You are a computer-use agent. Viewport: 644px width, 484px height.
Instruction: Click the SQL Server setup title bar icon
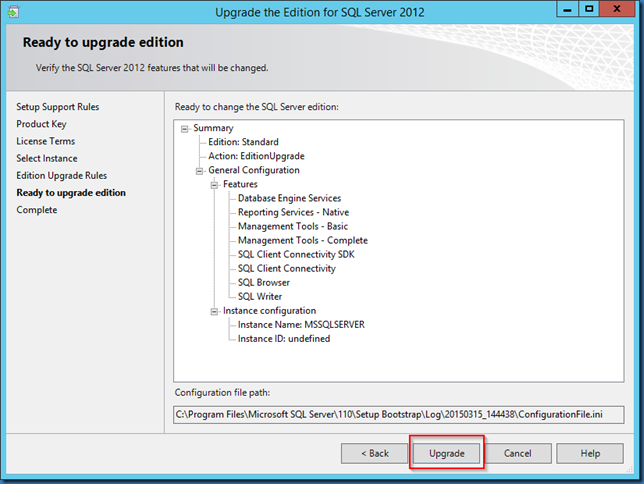(13, 12)
